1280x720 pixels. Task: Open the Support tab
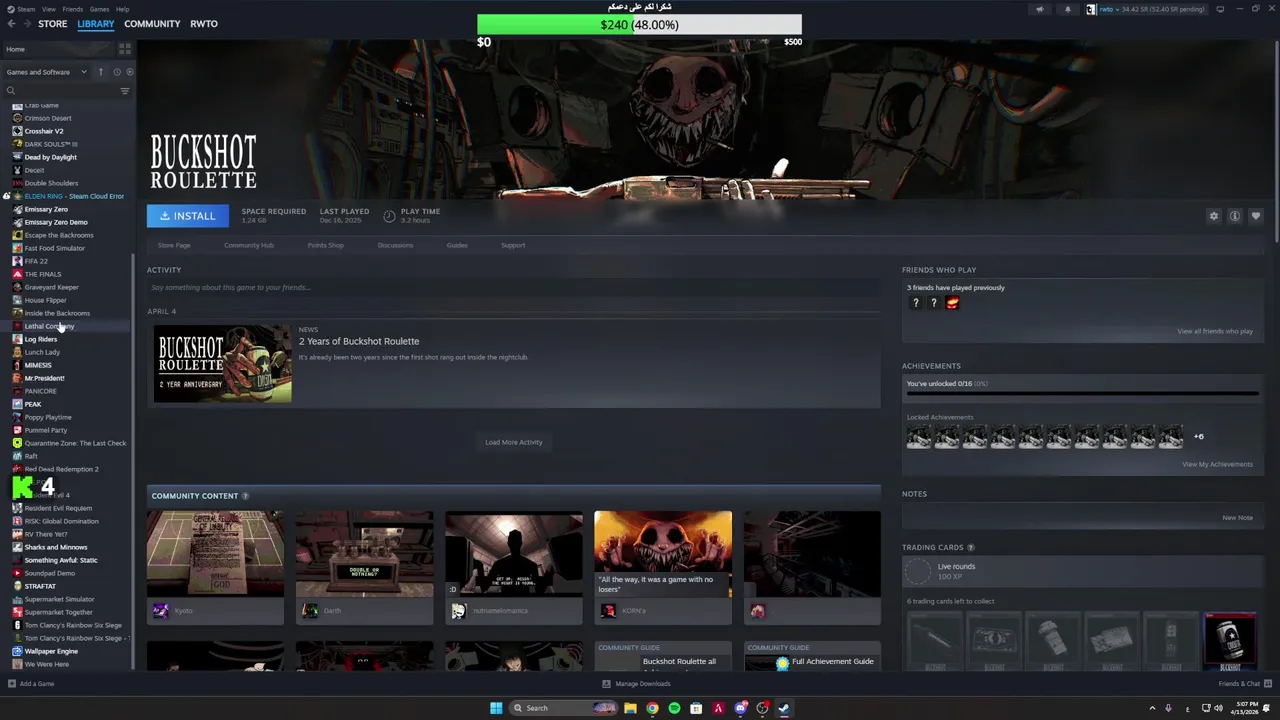pos(513,245)
